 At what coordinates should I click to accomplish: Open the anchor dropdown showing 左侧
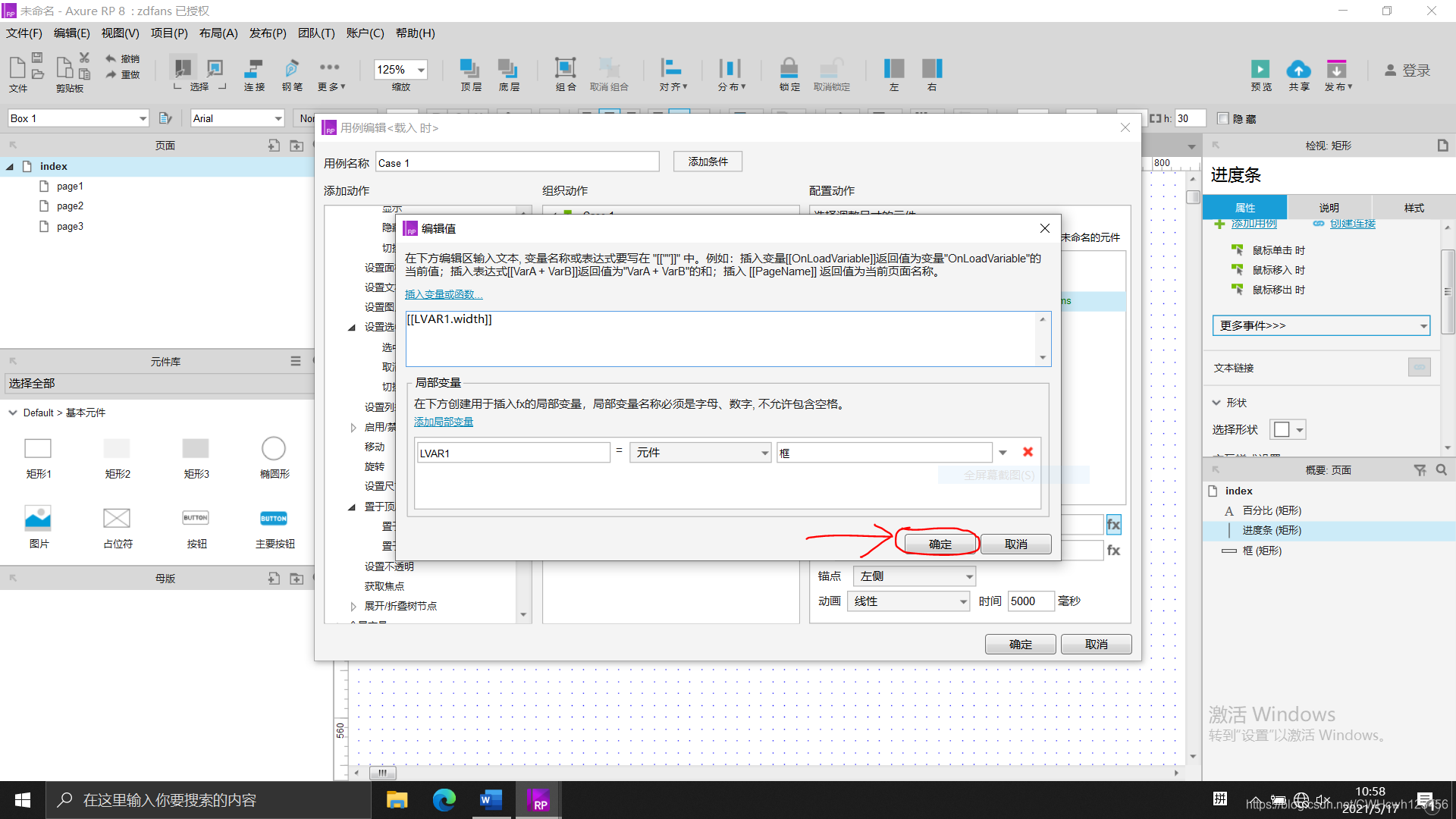pos(915,576)
